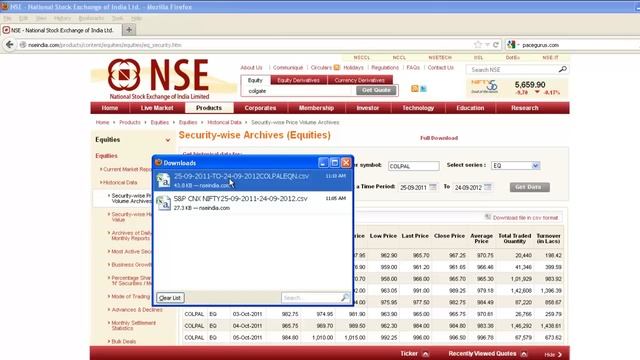Screen dimensions: 640x360
Task: Reload the page with refresh icon
Action: point(496,44)
